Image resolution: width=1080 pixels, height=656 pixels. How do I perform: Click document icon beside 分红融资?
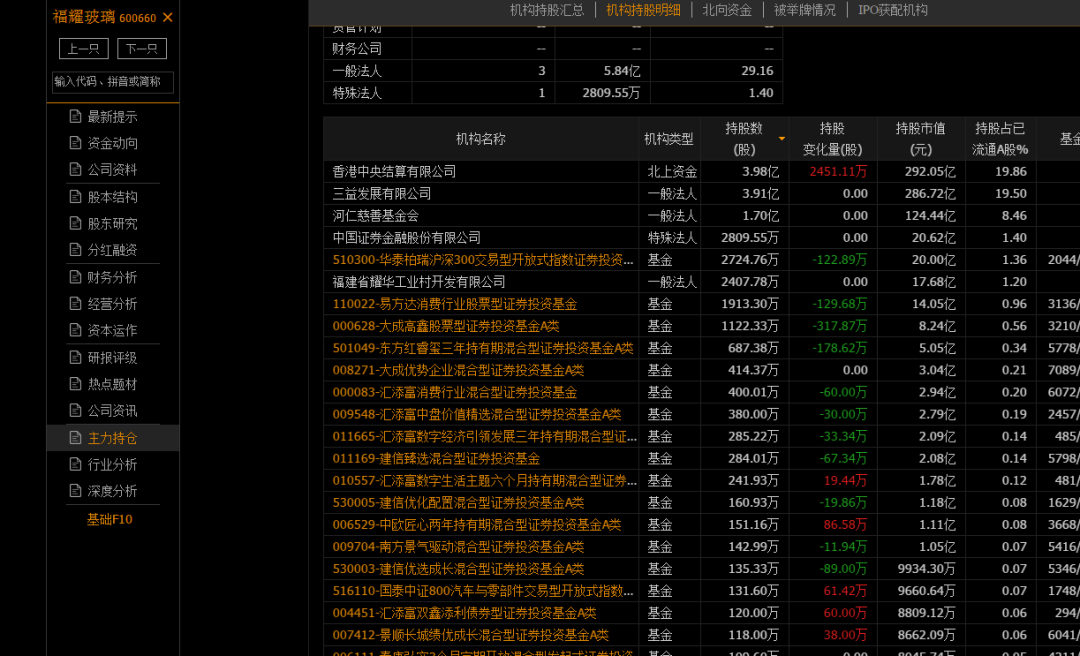coord(75,249)
